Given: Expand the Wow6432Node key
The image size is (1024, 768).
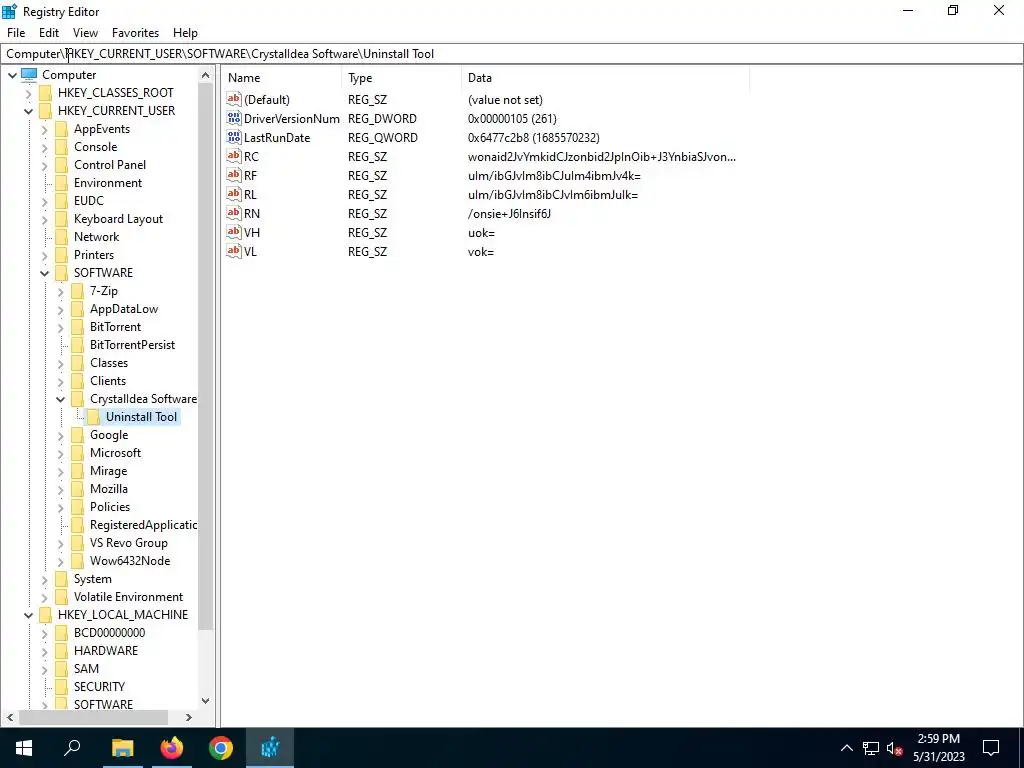Looking at the screenshot, I should [60, 561].
